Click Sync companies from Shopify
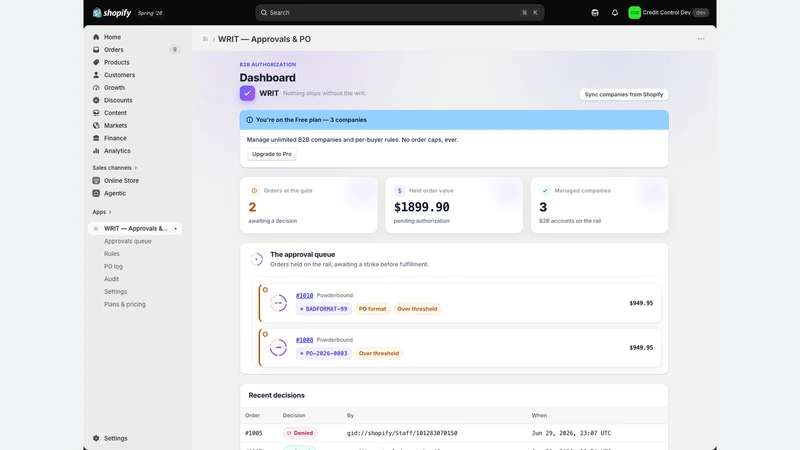Image resolution: width=800 pixels, height=450 pixels. [623, 94]
